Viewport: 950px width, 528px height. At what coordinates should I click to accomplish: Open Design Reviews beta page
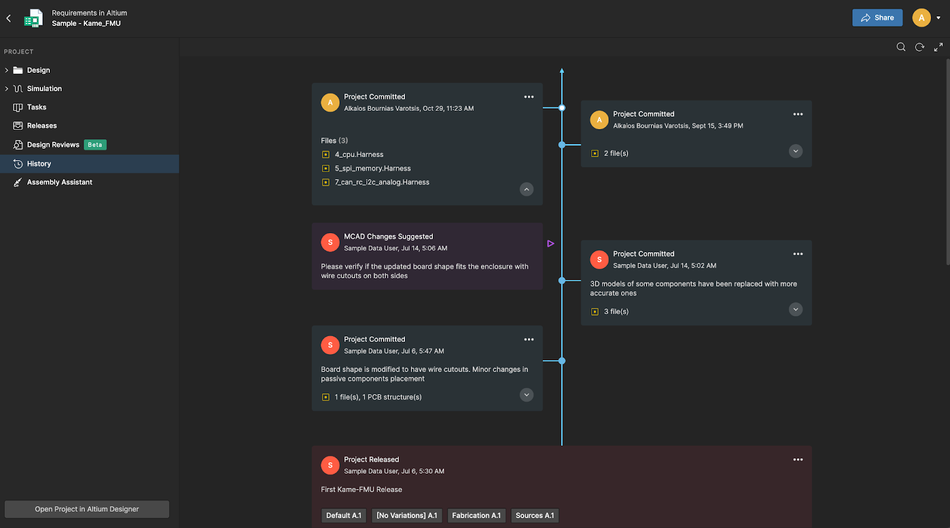coord(53,145)
